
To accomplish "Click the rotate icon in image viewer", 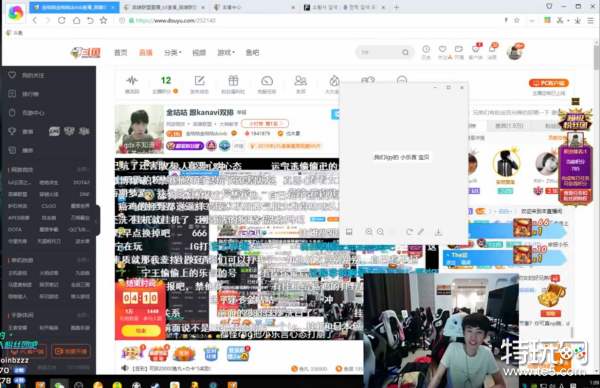I will coord(409,232).
